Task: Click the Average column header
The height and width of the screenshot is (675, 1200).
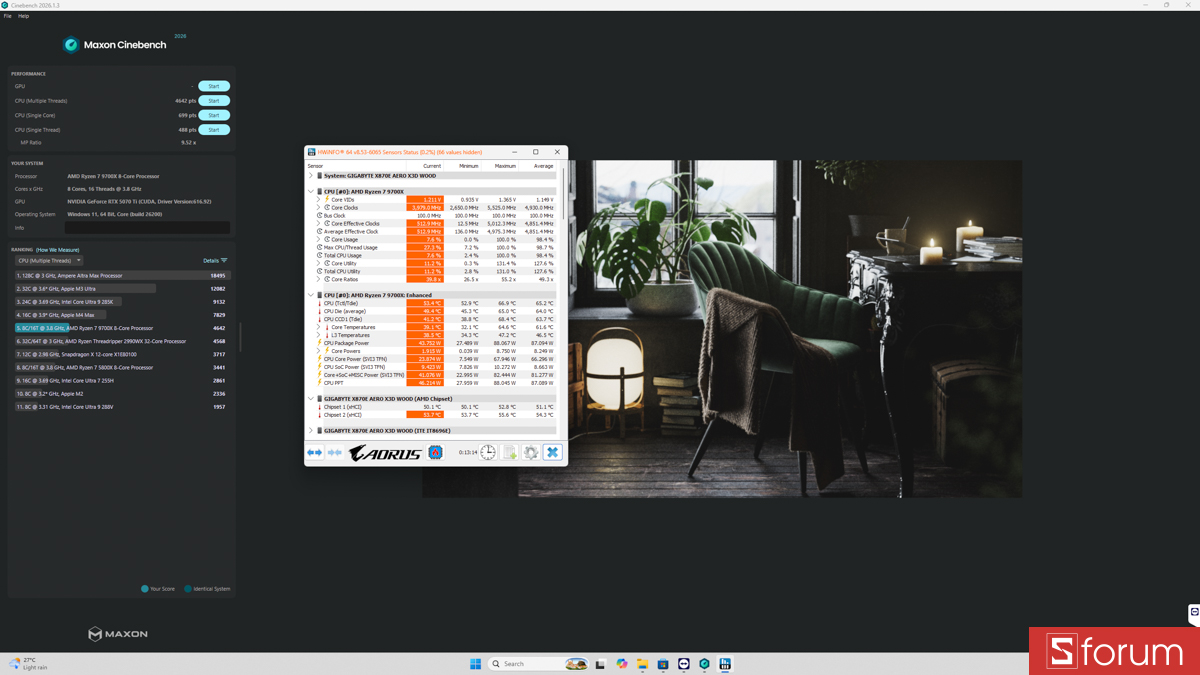Action: [537, 166]
